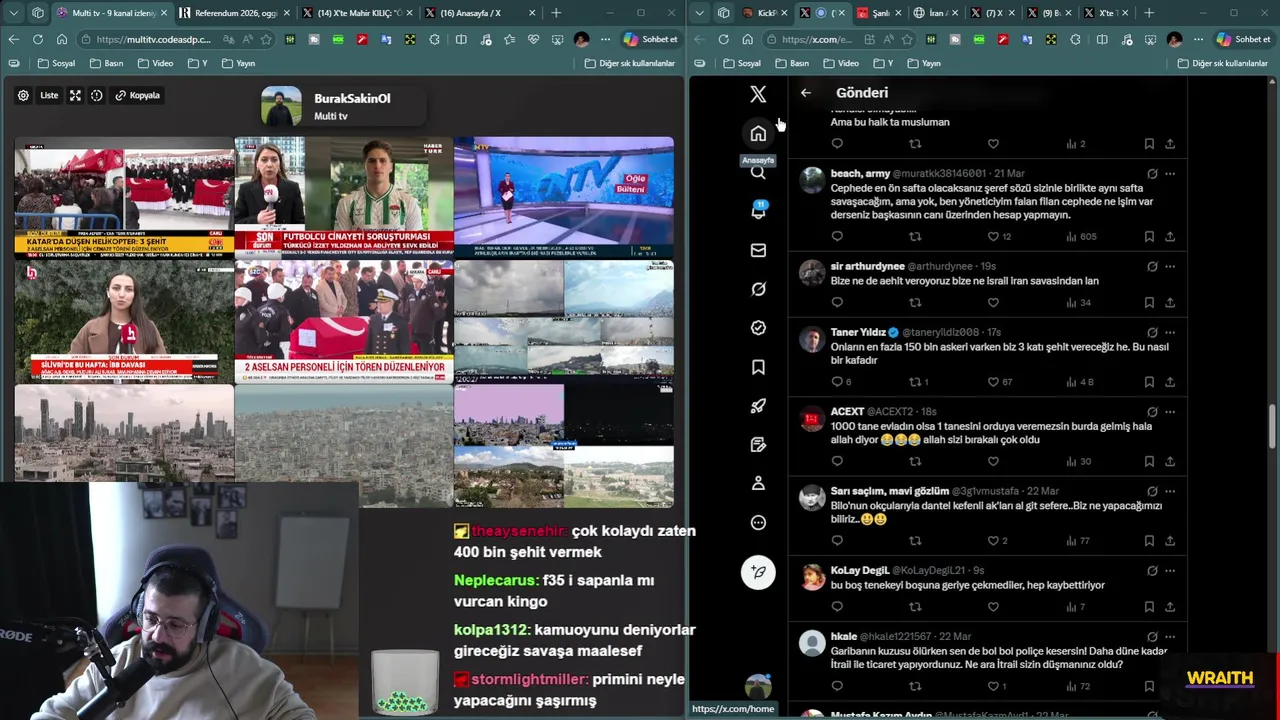Open tab list dropdown in left browser

click(13, 13)
